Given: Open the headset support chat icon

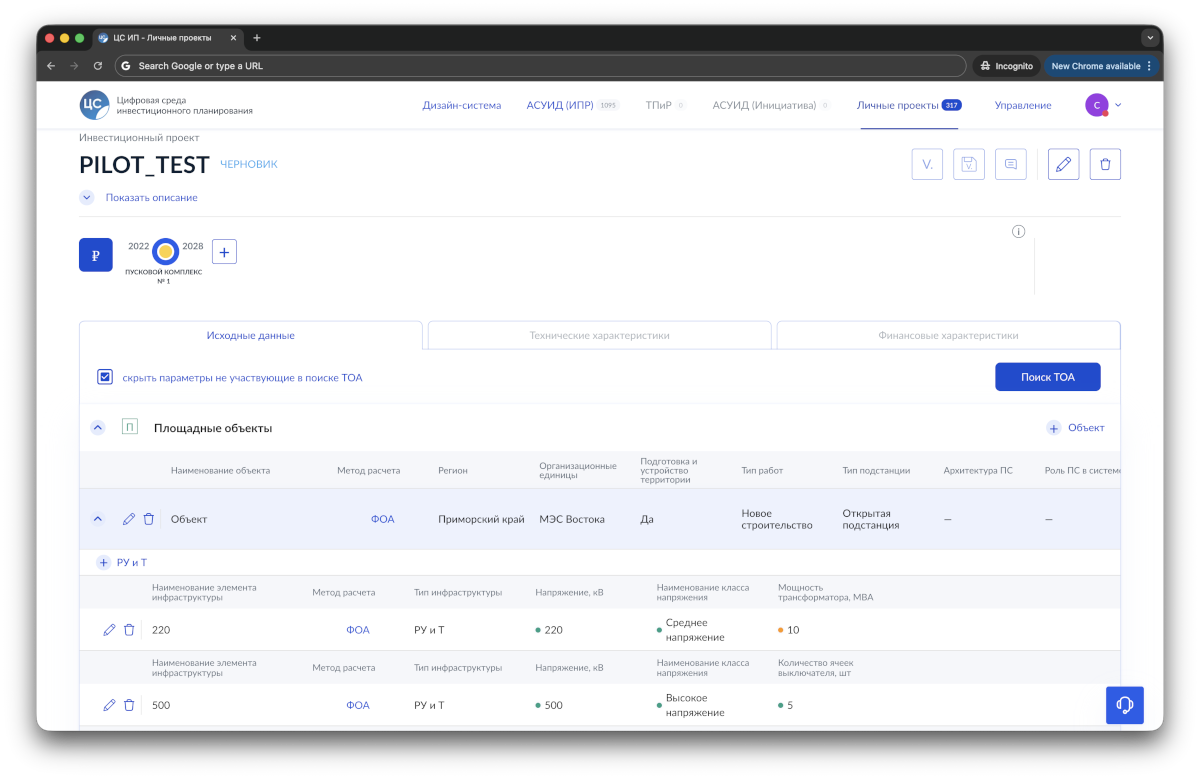Looking at the screenshot, I should coord(1124,705).
